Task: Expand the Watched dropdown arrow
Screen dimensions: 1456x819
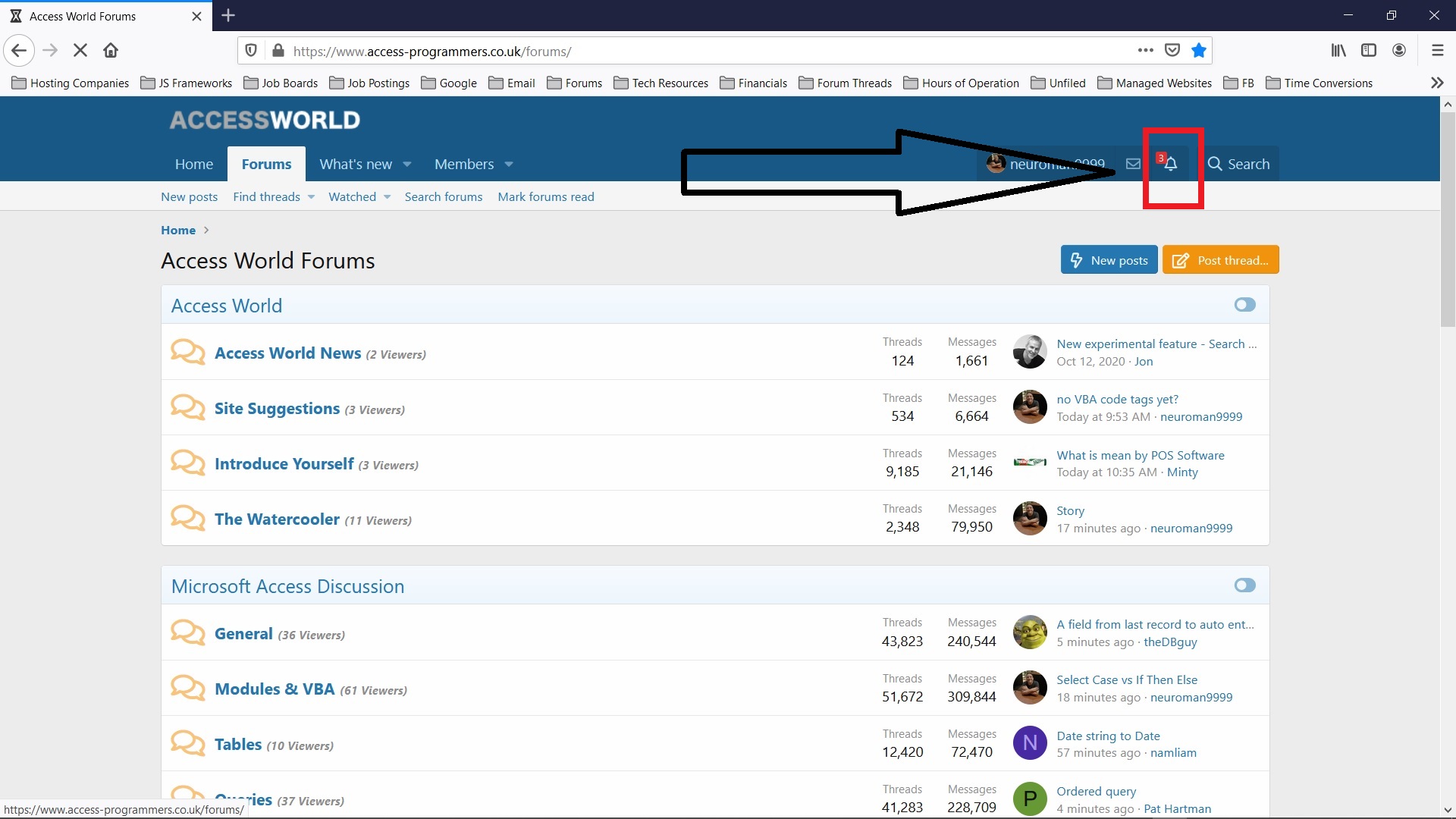Action: (x=388, y=197)
